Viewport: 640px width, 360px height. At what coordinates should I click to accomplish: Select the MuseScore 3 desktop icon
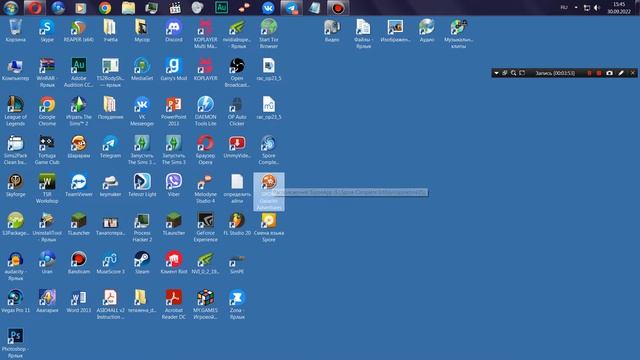(x=110, y=263)
